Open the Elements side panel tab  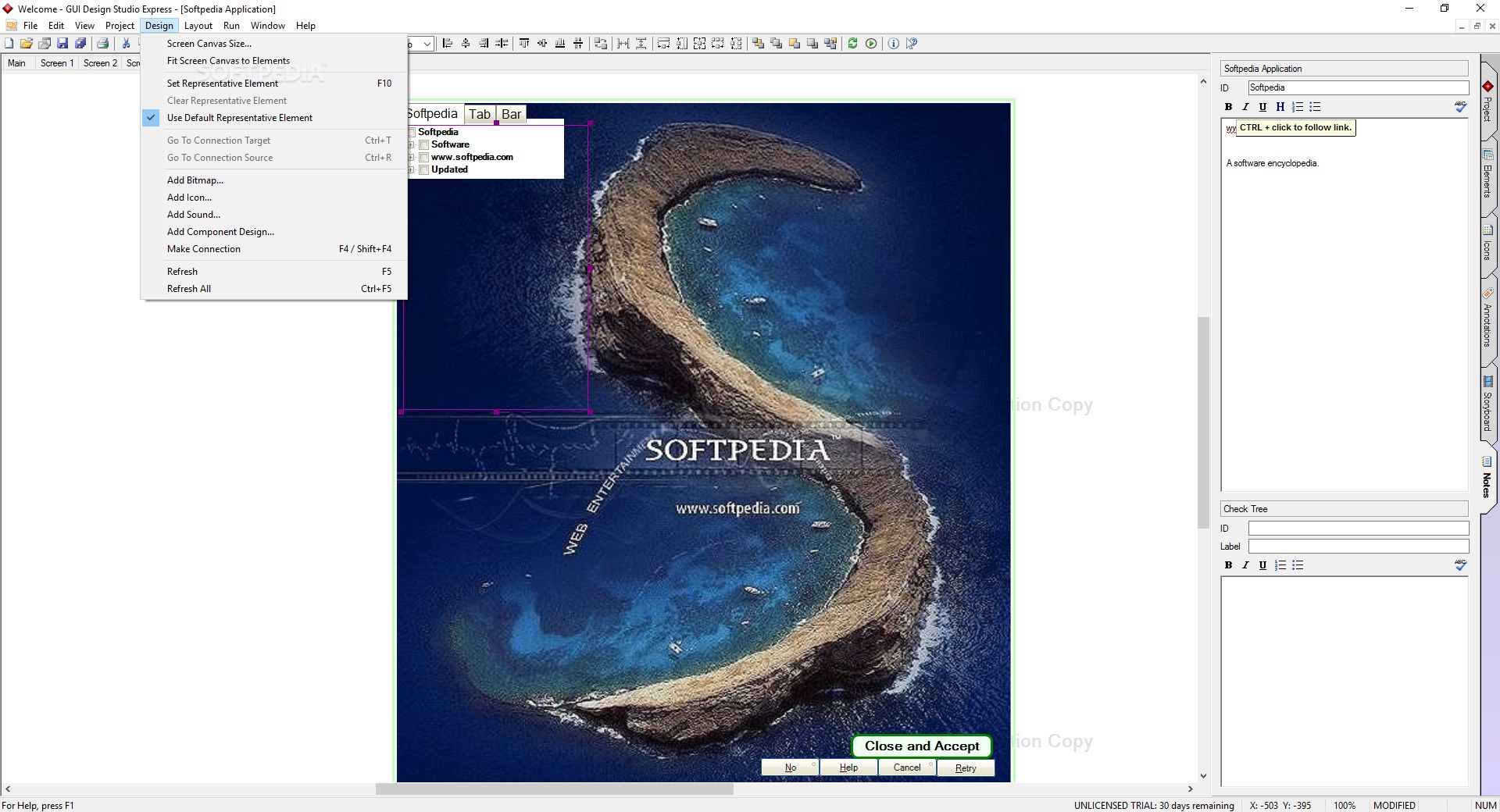click(x=1487, y=175)
